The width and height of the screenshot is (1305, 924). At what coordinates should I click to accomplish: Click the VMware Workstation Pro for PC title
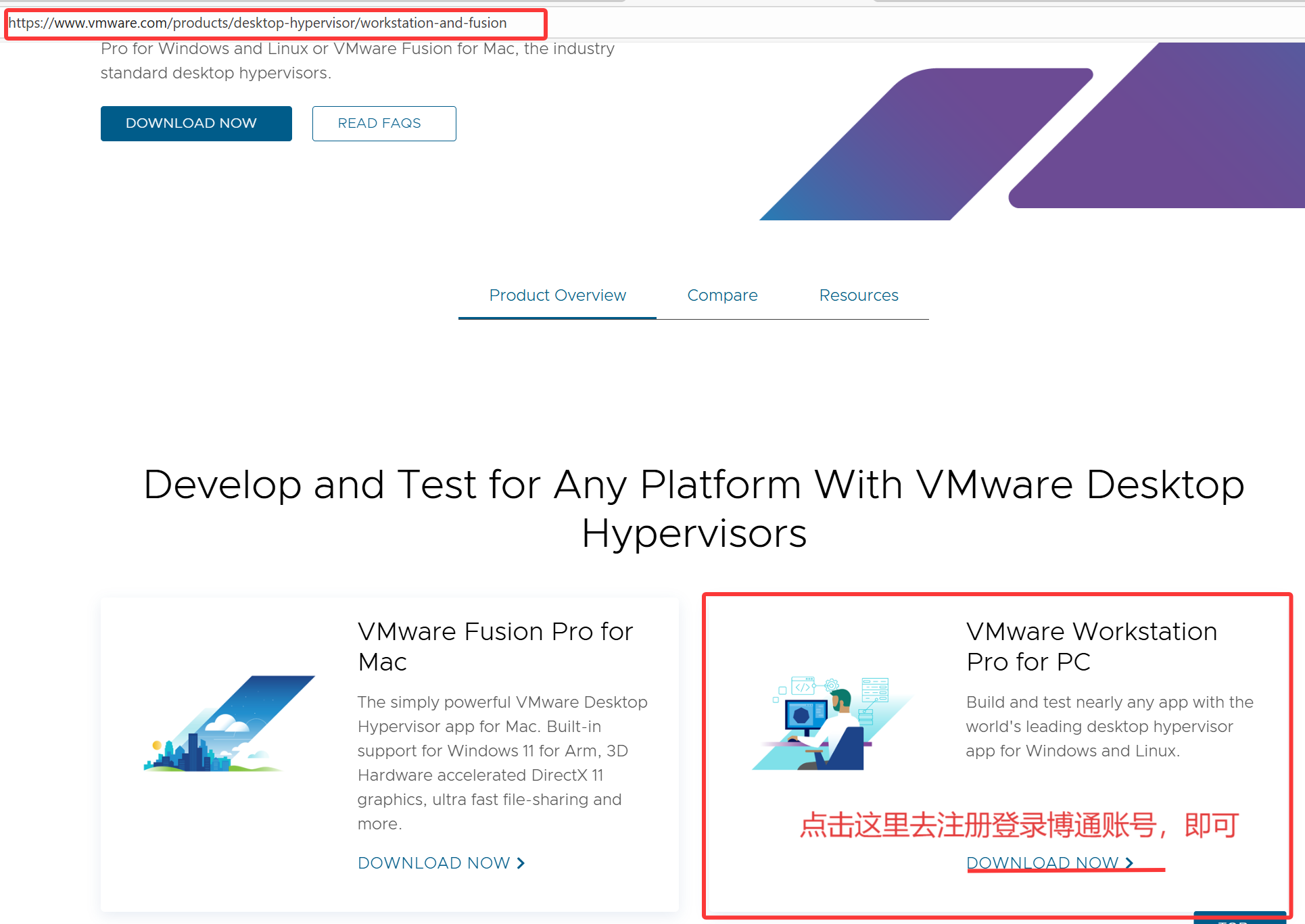coord(1091,646)
